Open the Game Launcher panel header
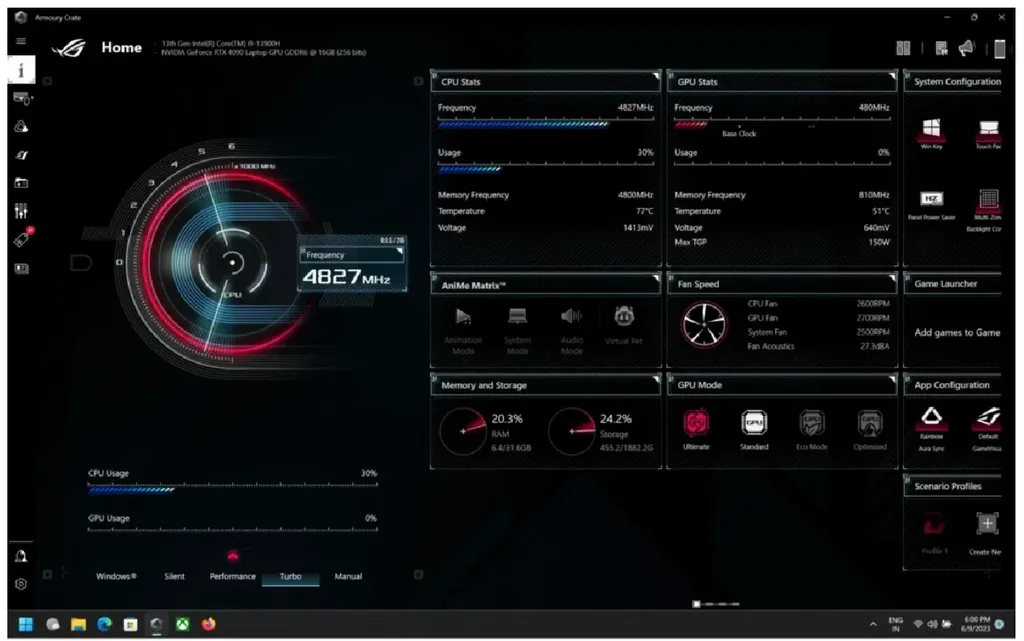The width and height of the screenshot is (1024, 641). pyautogui.click(x=953, y=284)
